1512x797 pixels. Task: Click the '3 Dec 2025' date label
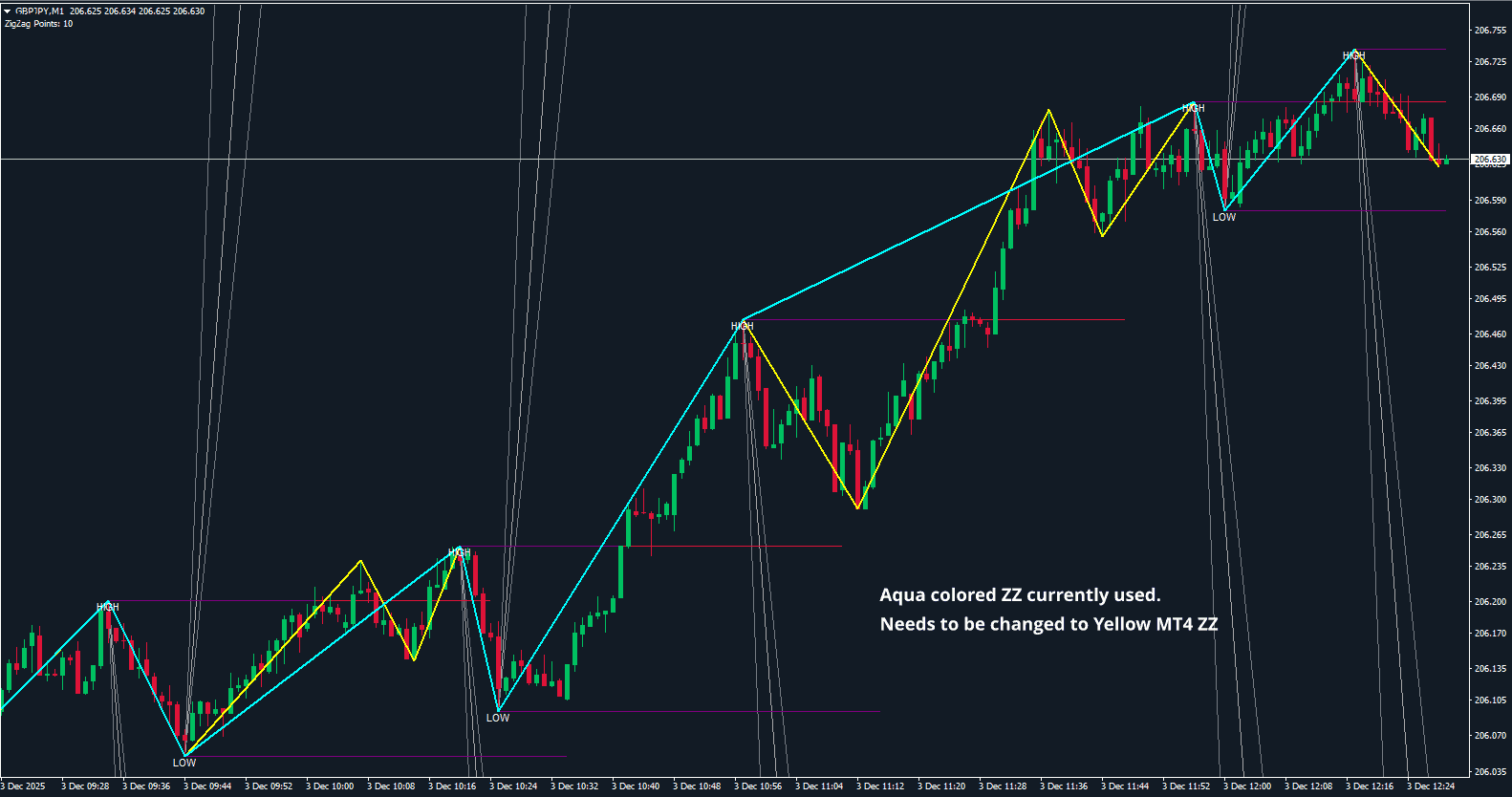[x=23, y=786]
